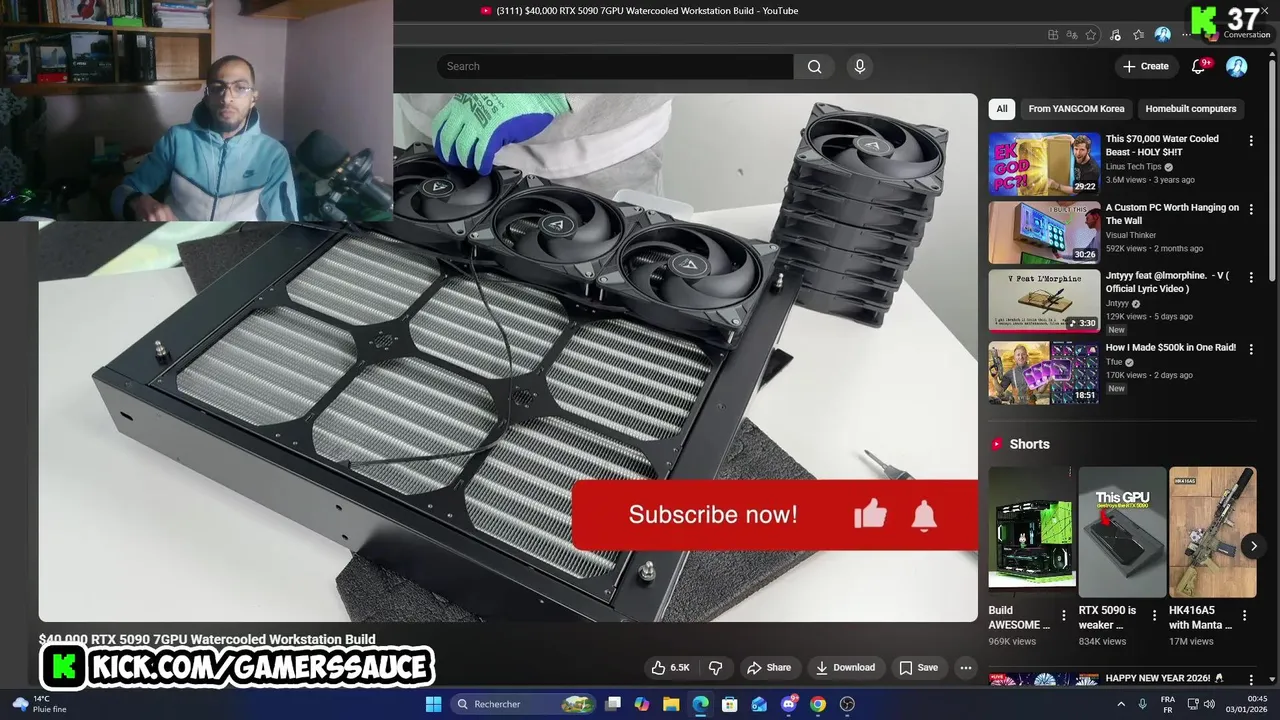Open more actions ellipsis under video
The image size is (1280, 720).
[965, 667]
